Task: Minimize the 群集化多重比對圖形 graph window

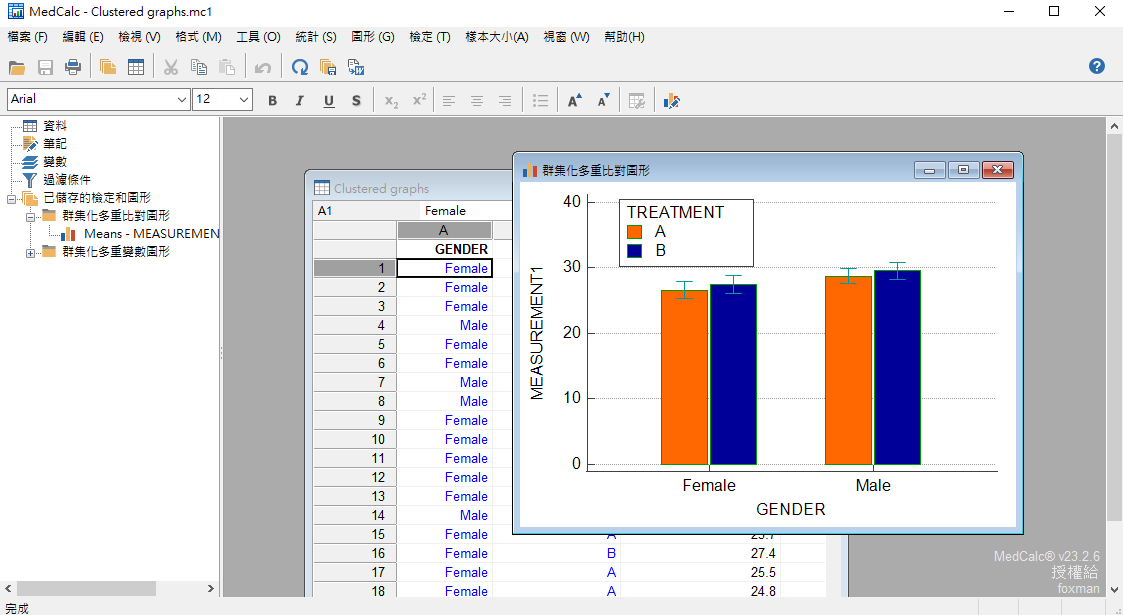Action: coord(930,170)
